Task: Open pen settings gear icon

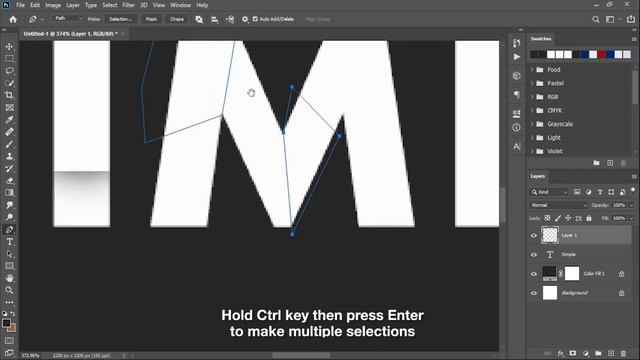Action: click(x=245, y=19)
